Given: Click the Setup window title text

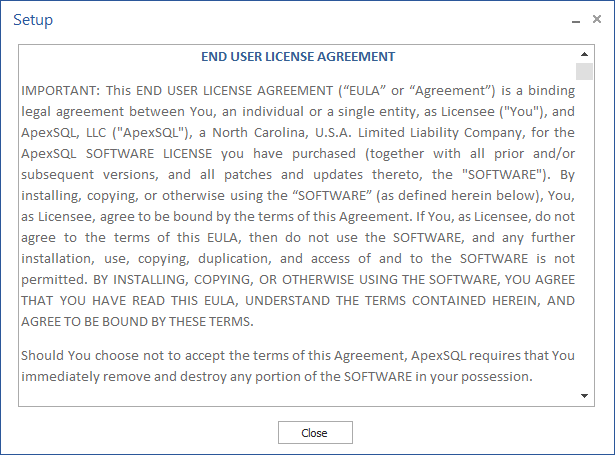Looking at the screenshot, I should click(33, 20).
